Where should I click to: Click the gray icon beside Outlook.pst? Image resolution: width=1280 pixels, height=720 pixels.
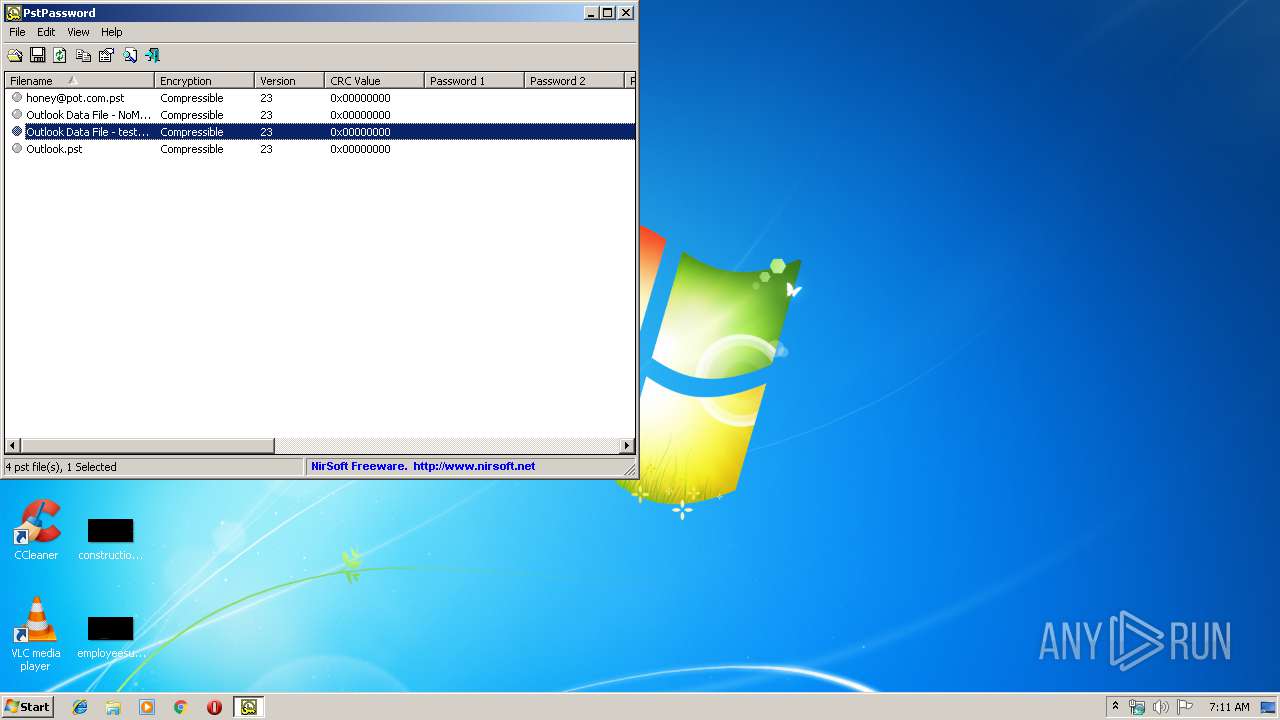(x=17, y=148)
